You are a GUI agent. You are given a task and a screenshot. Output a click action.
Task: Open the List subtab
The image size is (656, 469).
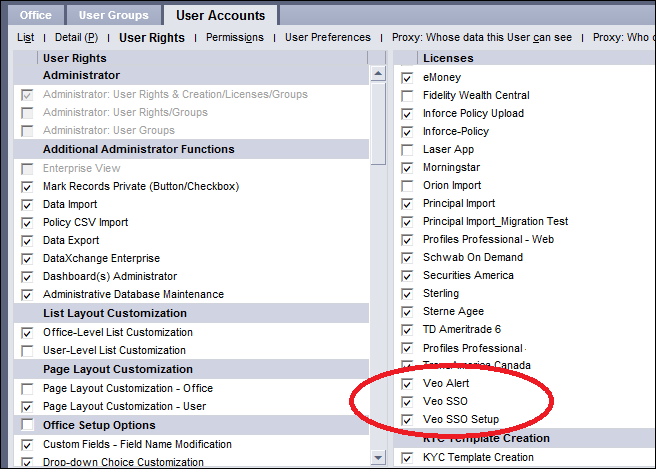tap(26, 38)
